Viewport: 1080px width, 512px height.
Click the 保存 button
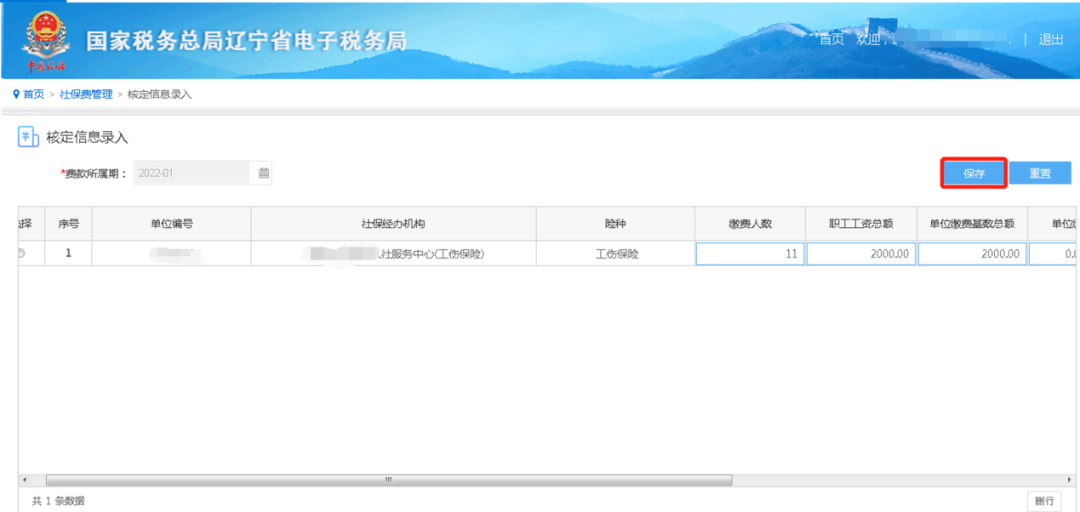click(974, 174)
